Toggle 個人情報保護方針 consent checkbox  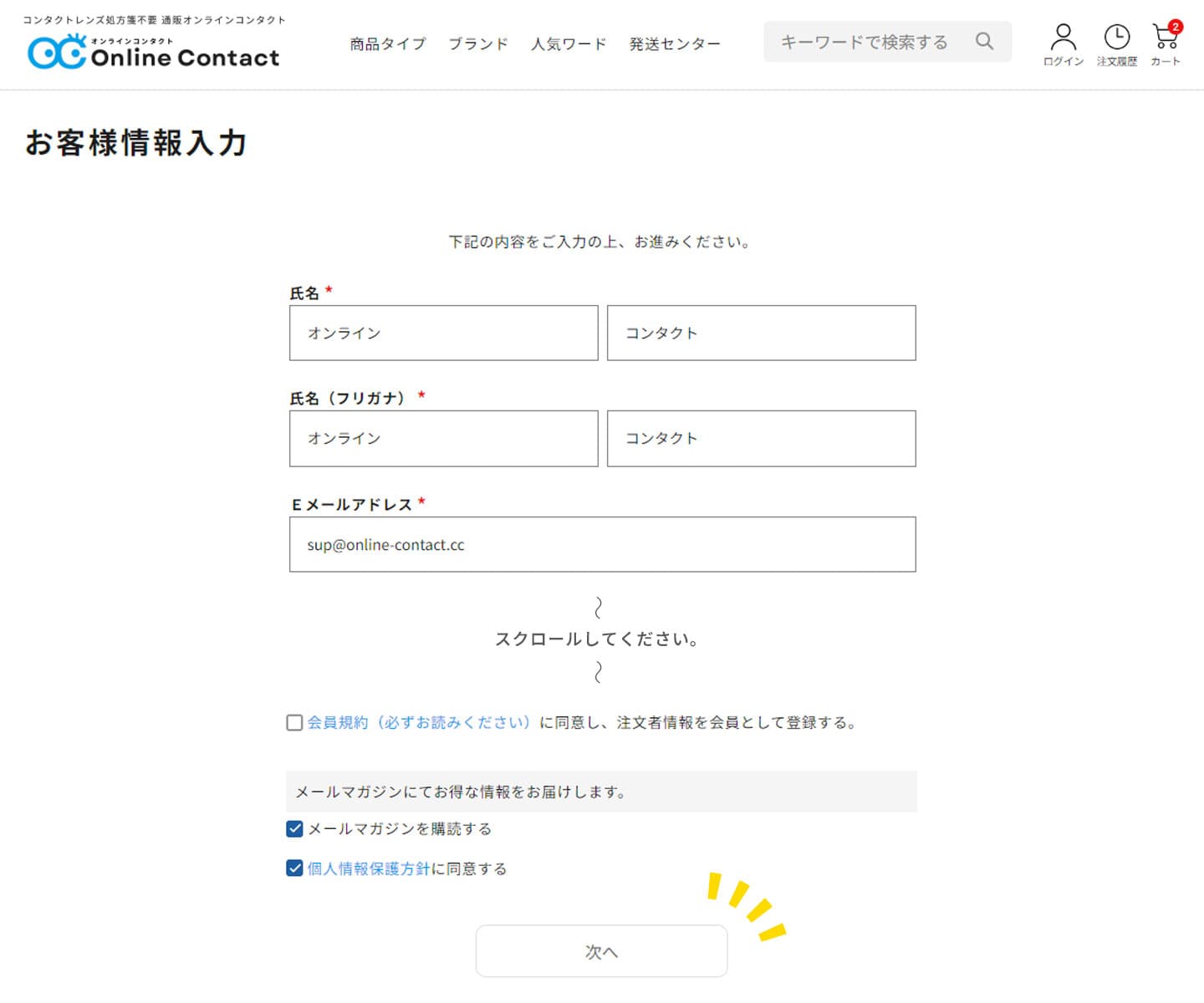pos(294,868)
